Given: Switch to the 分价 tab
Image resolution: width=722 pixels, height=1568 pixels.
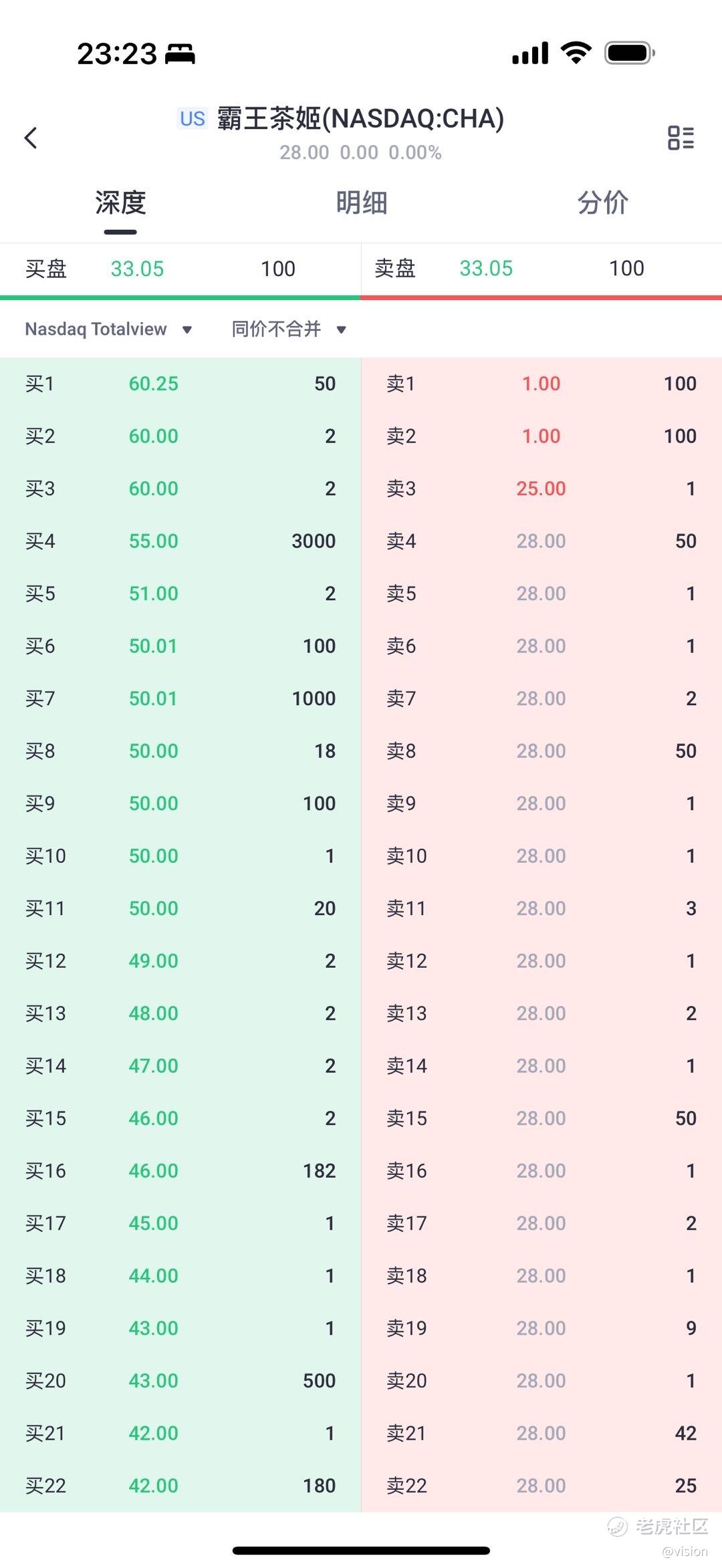Looking at the screenshot, I should click(x=602, y=203).
